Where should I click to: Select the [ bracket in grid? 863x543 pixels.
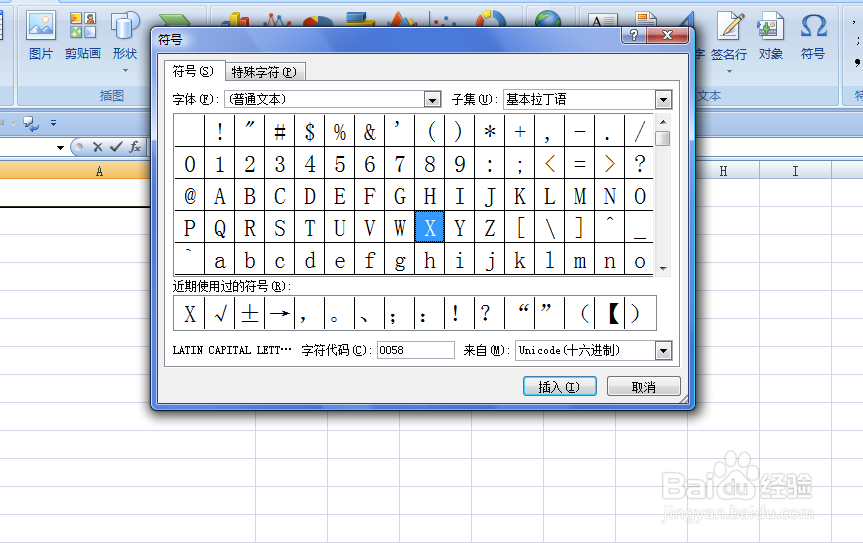[x=520, y=227]
